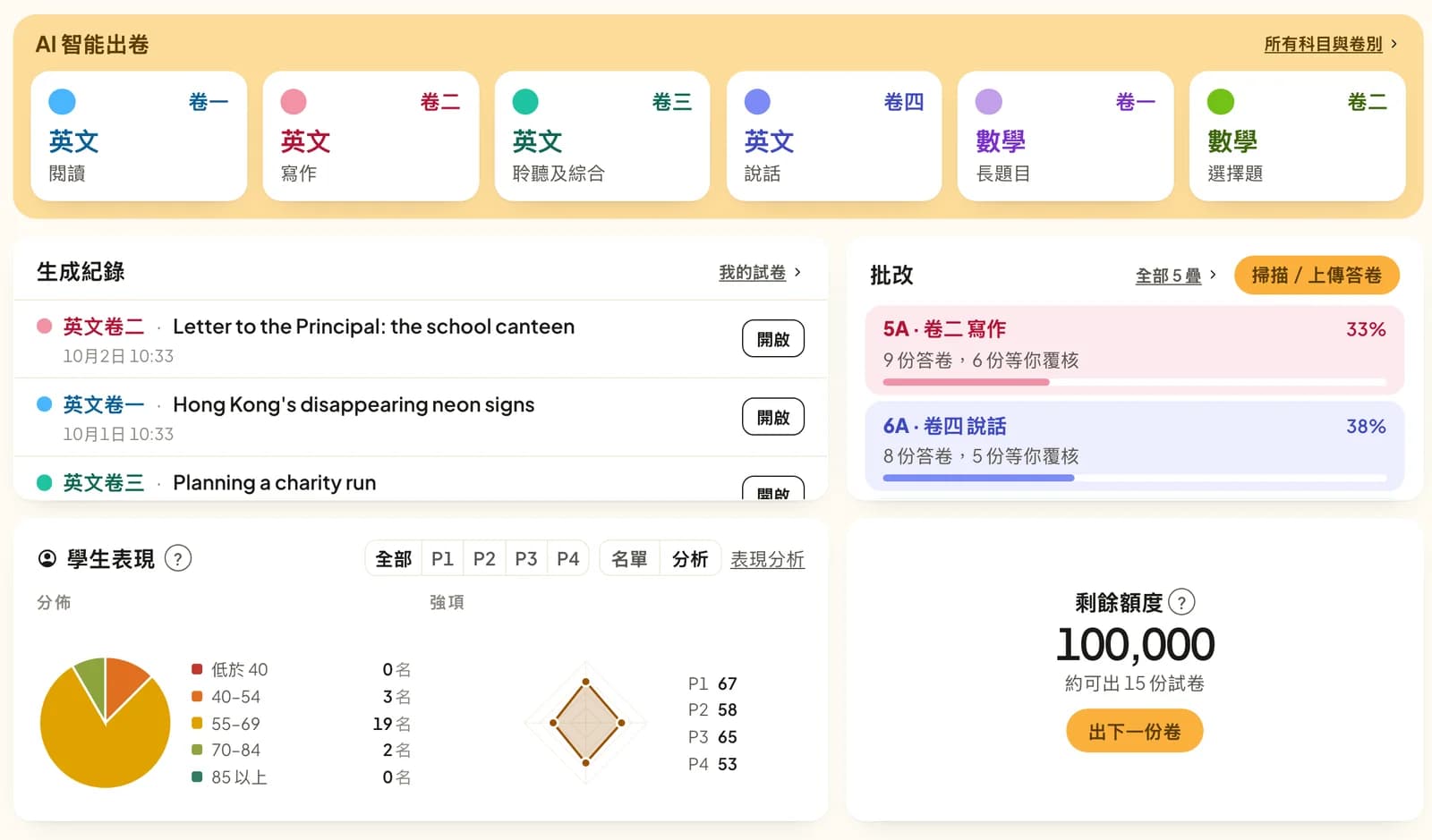Click the 5A 卷二 寫作 progress bar
This screenshot has width=1432, height=840.
[1134, 382]
